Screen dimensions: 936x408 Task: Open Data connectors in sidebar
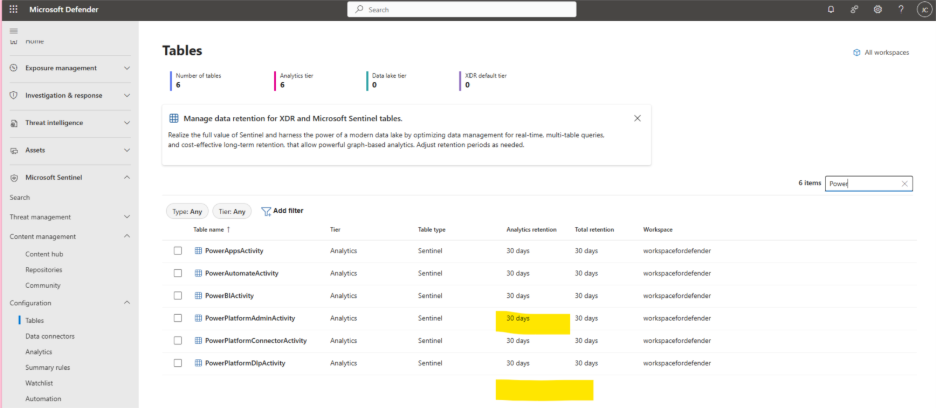pyautogui.click(x=50, y=336)
